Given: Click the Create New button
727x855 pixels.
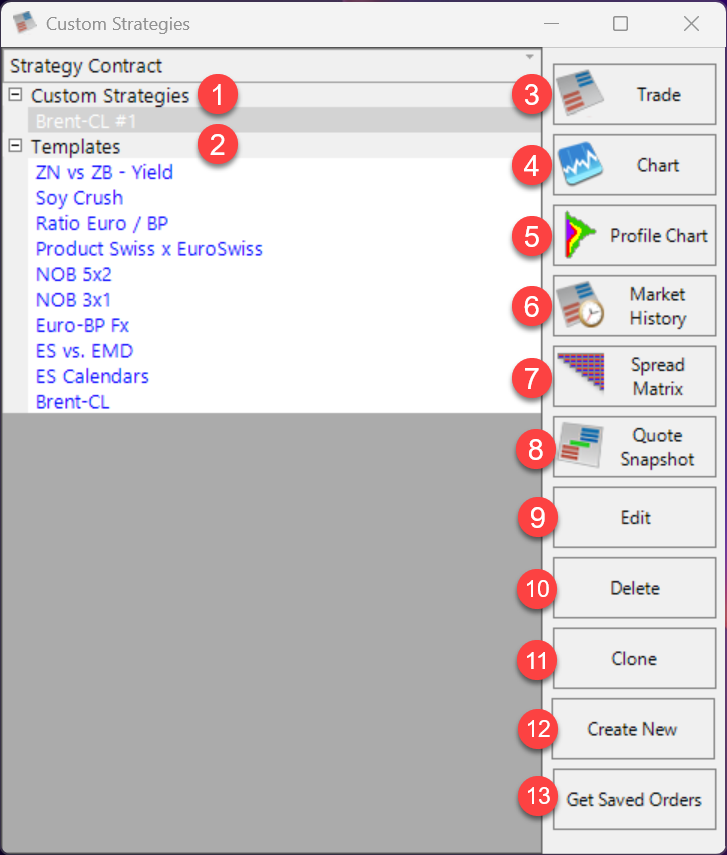Looking at the screenshot, I should (x=634, y=729).
